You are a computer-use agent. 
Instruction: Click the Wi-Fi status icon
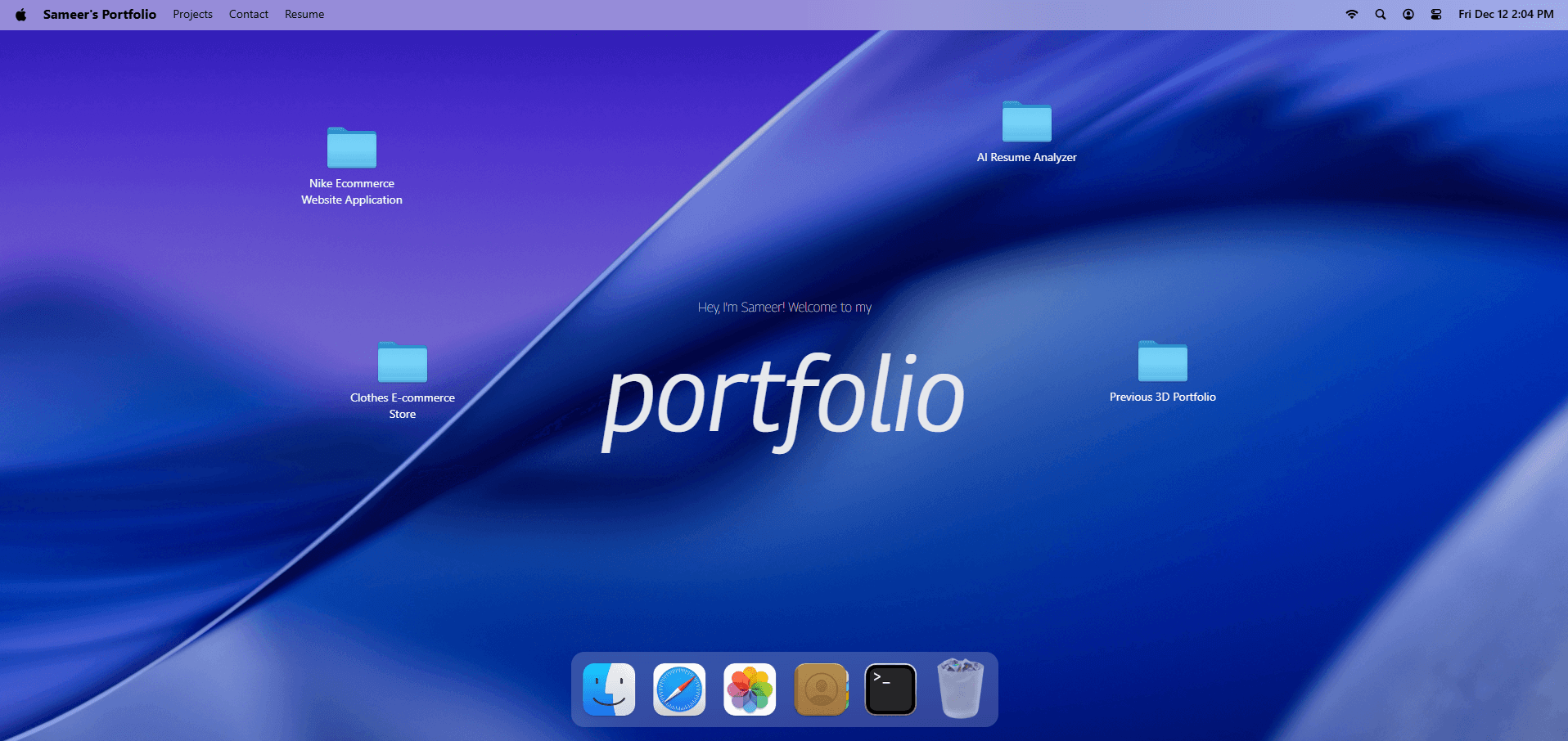pyautogui.click(x=1352, y=15)
